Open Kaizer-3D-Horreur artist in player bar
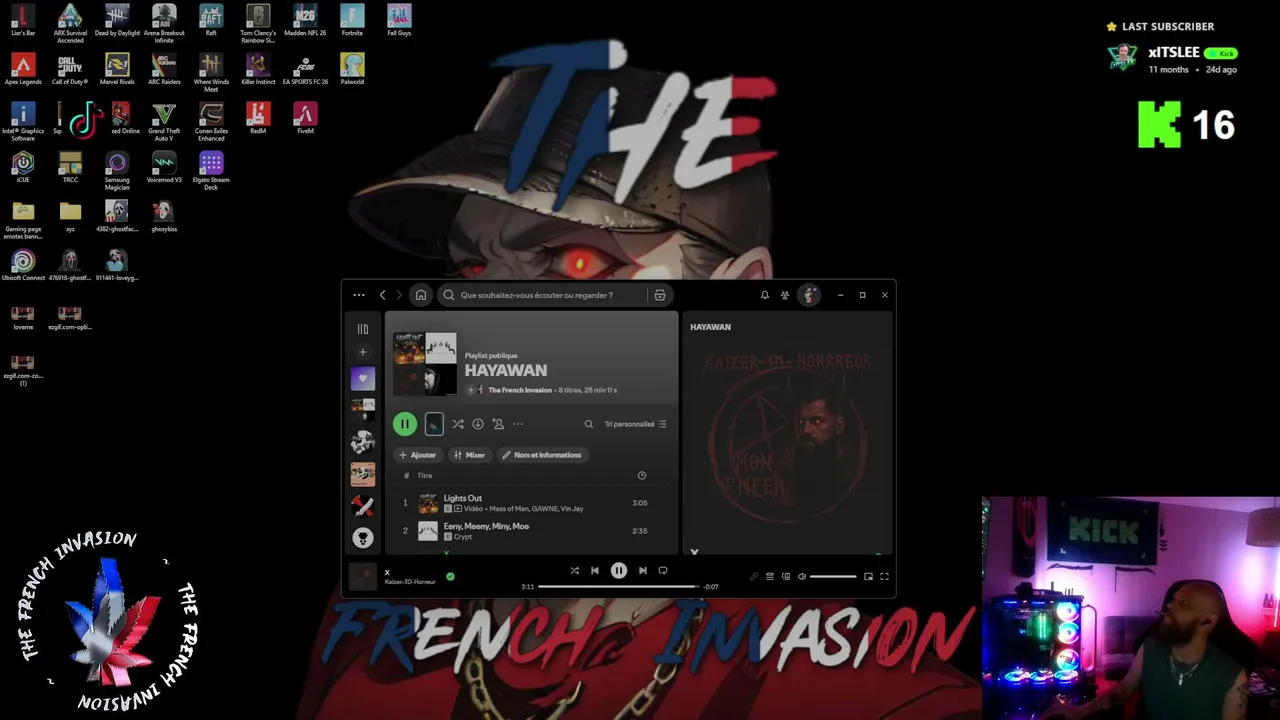 [410, 582]
